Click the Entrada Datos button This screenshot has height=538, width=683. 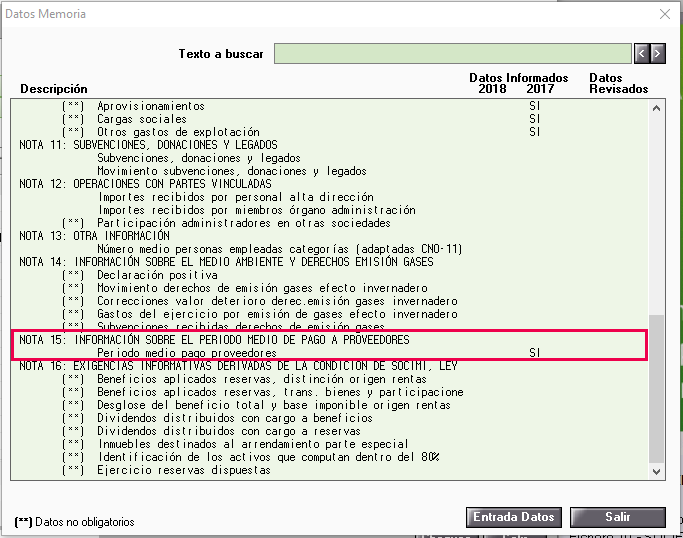pos(514,517)
